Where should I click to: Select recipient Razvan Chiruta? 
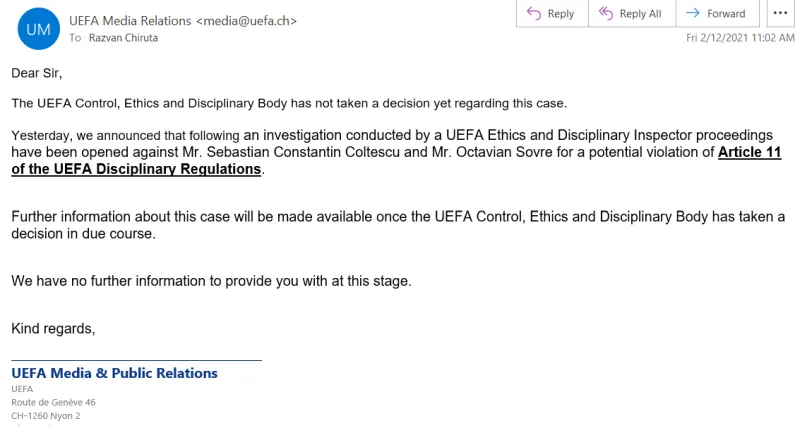tap(122, 38)
